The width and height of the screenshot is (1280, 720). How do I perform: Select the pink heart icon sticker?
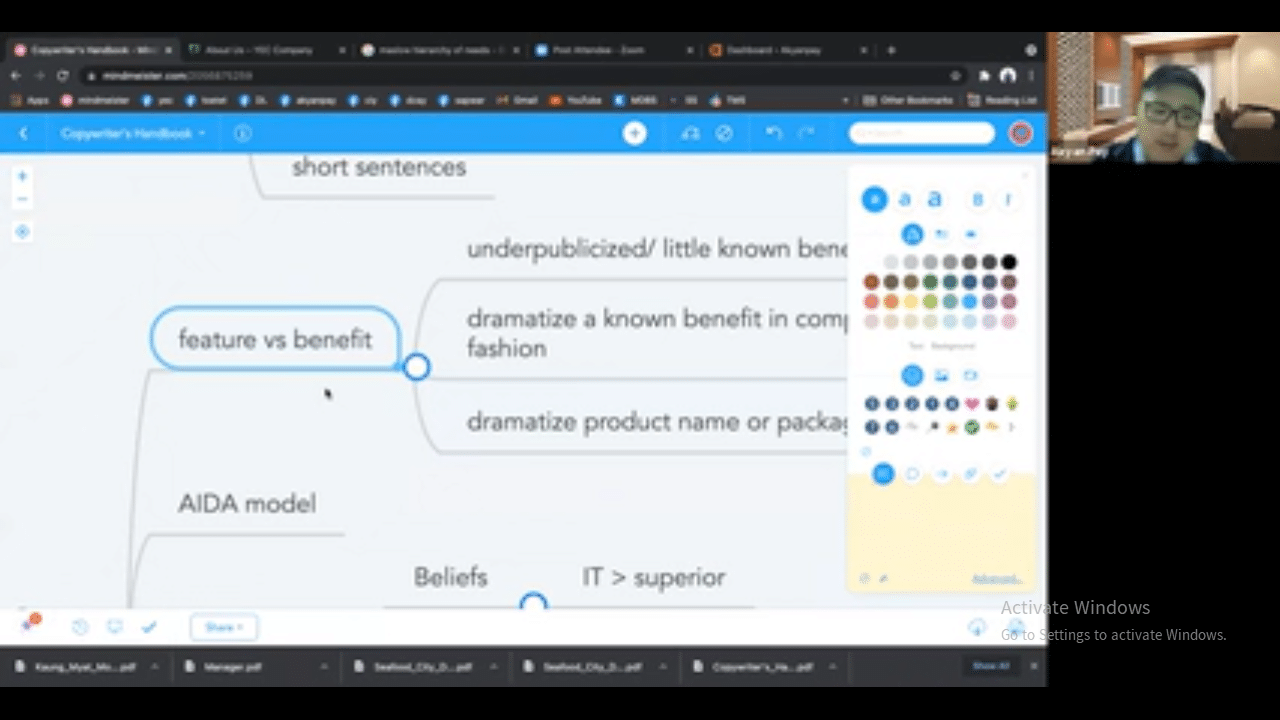tap(972, 404)
